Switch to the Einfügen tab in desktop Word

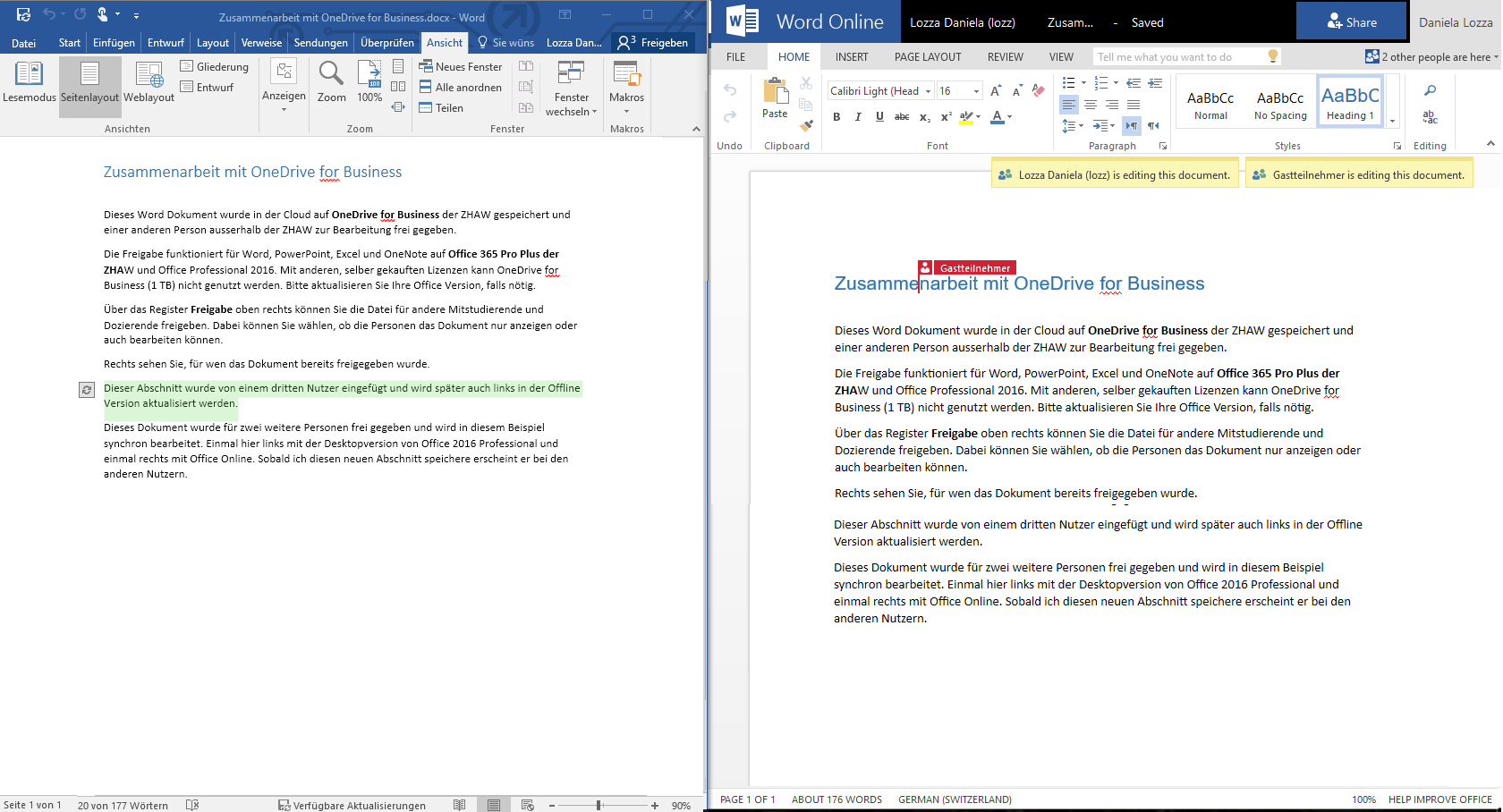pos(114,42)
